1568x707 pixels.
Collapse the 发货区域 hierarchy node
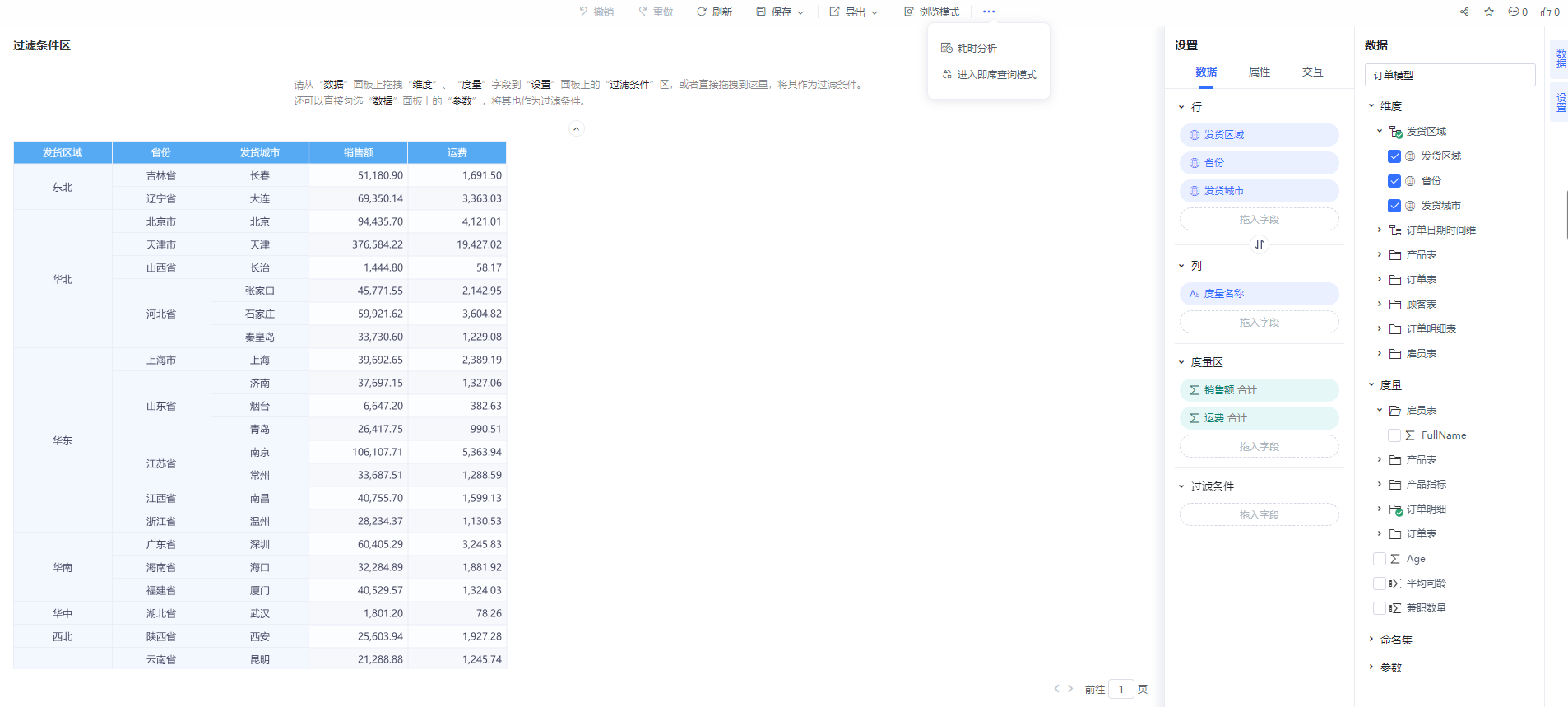1380,131
